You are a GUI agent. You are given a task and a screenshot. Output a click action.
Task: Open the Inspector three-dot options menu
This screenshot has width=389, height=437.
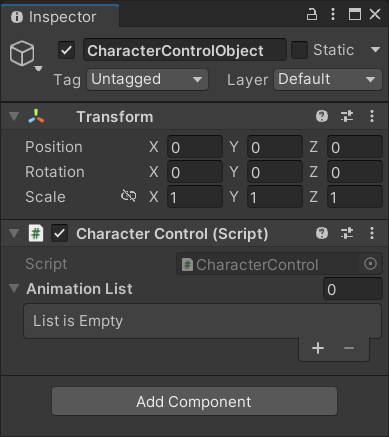(333, 14)
